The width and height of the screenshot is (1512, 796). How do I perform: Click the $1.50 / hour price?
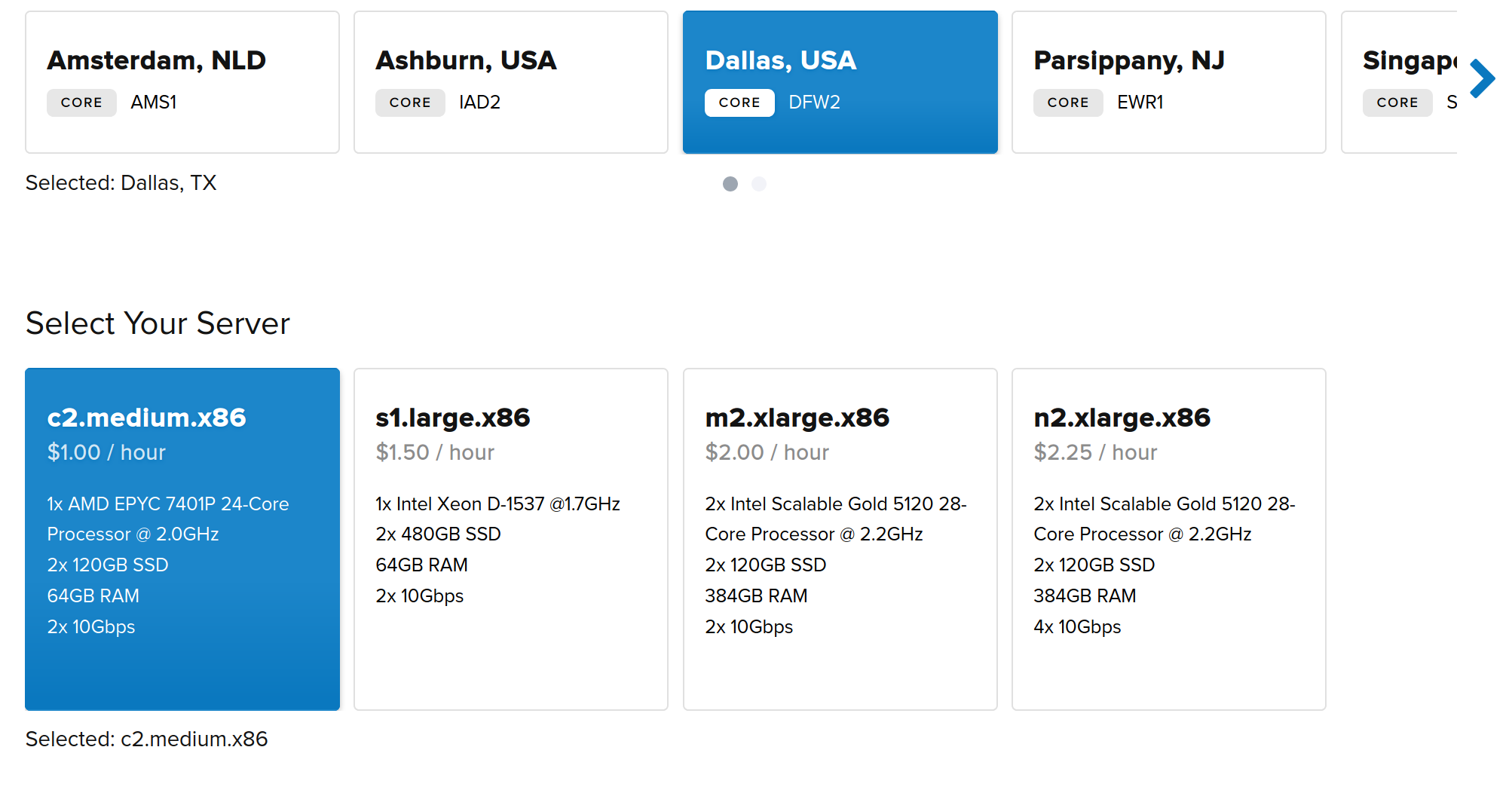(x=435, y=452)
